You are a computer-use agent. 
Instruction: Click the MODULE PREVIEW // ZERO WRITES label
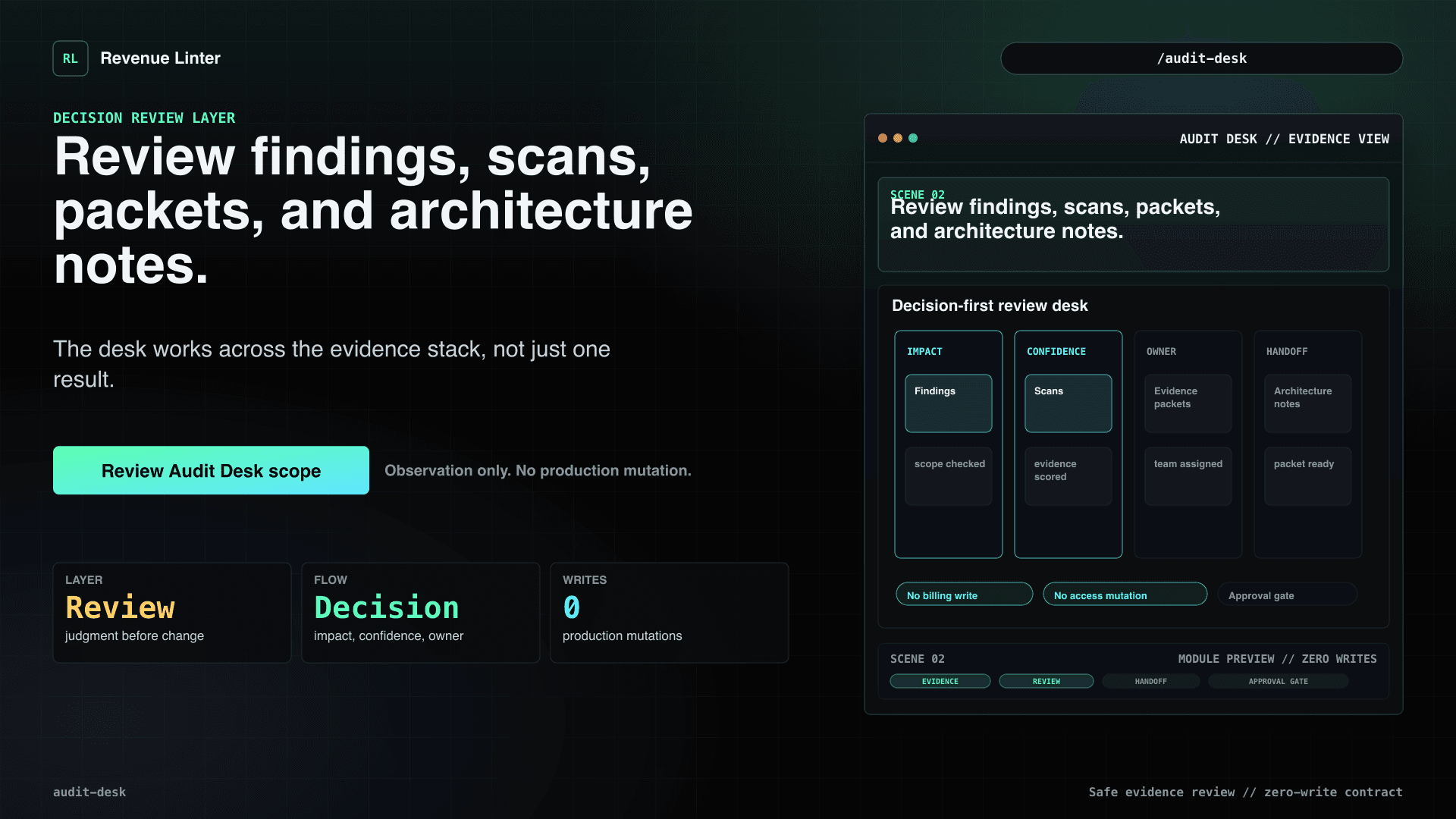click(1277, 659)
